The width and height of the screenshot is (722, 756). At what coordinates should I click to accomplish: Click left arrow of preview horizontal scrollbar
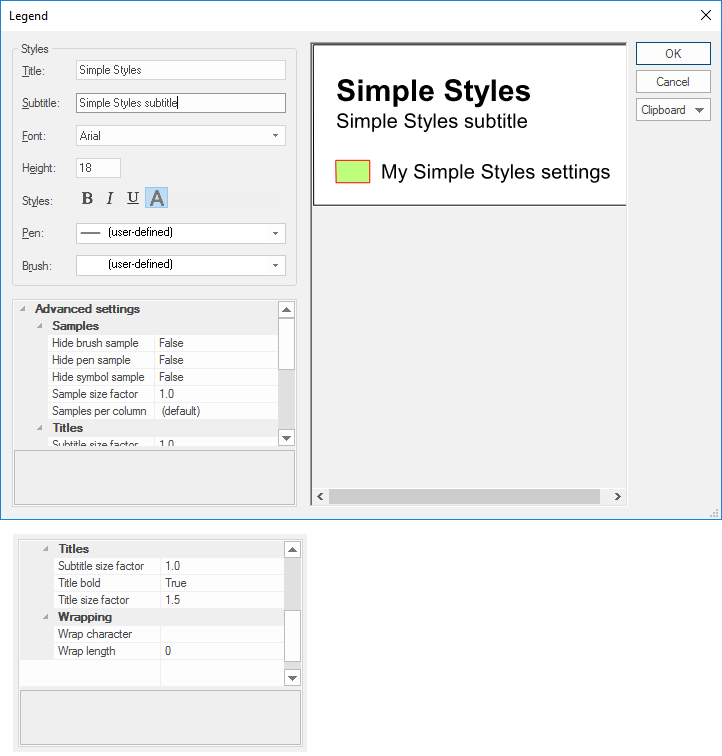tap(320, 496)
